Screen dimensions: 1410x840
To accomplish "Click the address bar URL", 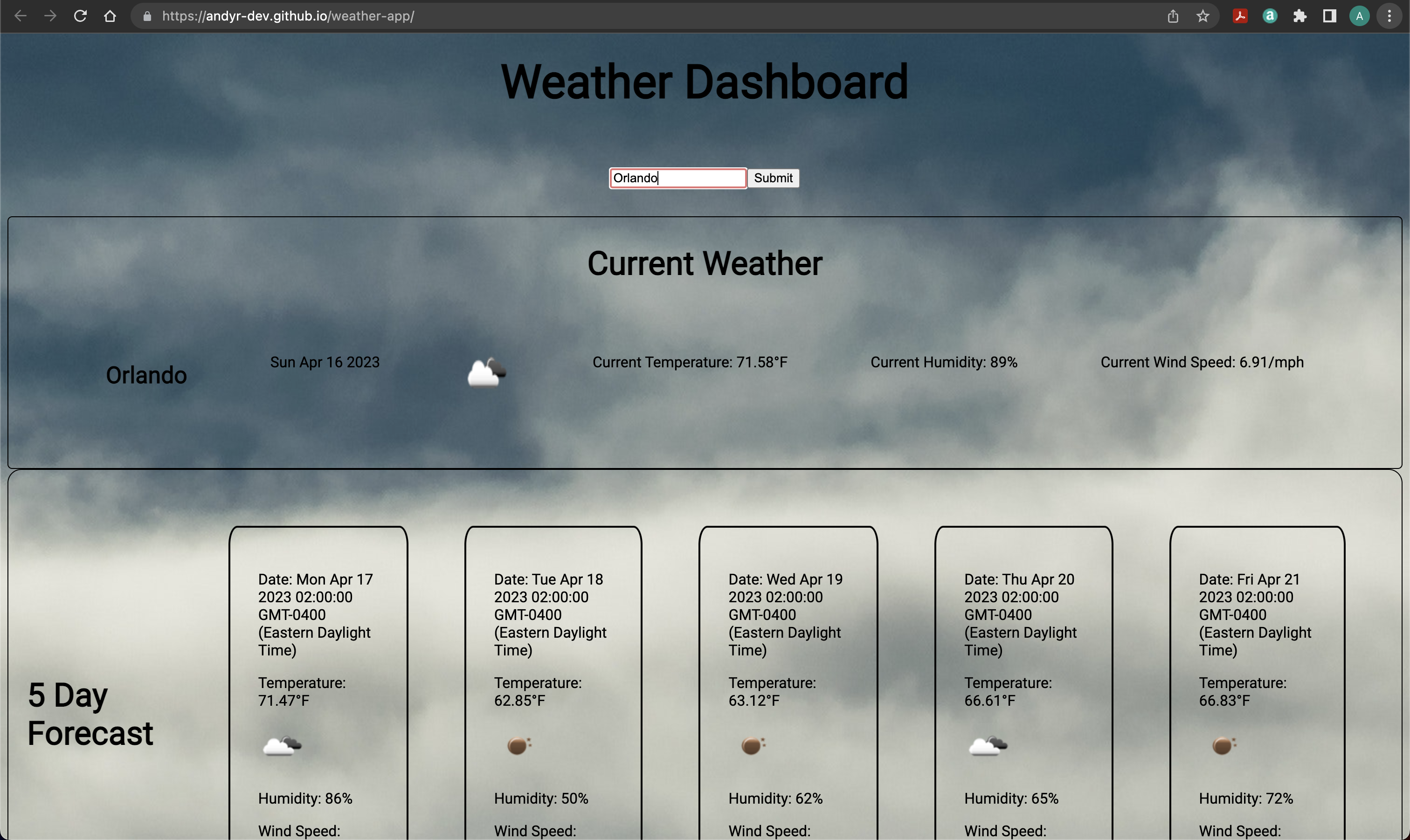I will tap(288, 16).
